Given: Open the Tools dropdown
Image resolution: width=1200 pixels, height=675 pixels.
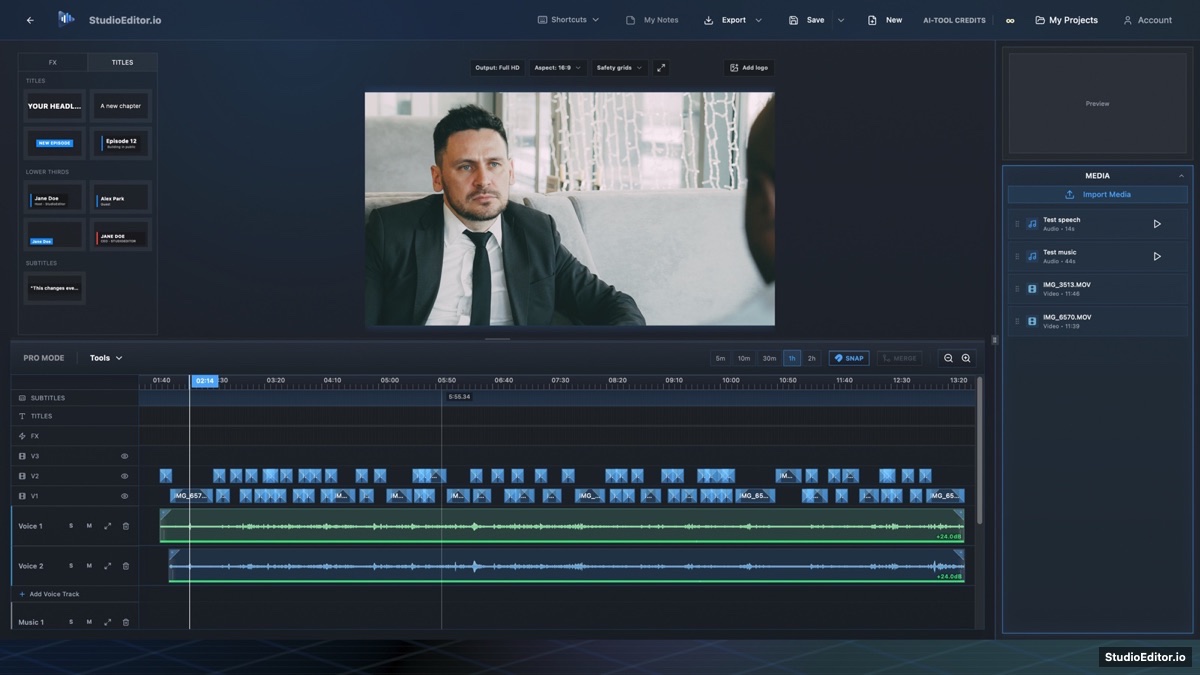Looking at the screenshot, I should click(x=106, y=358).
